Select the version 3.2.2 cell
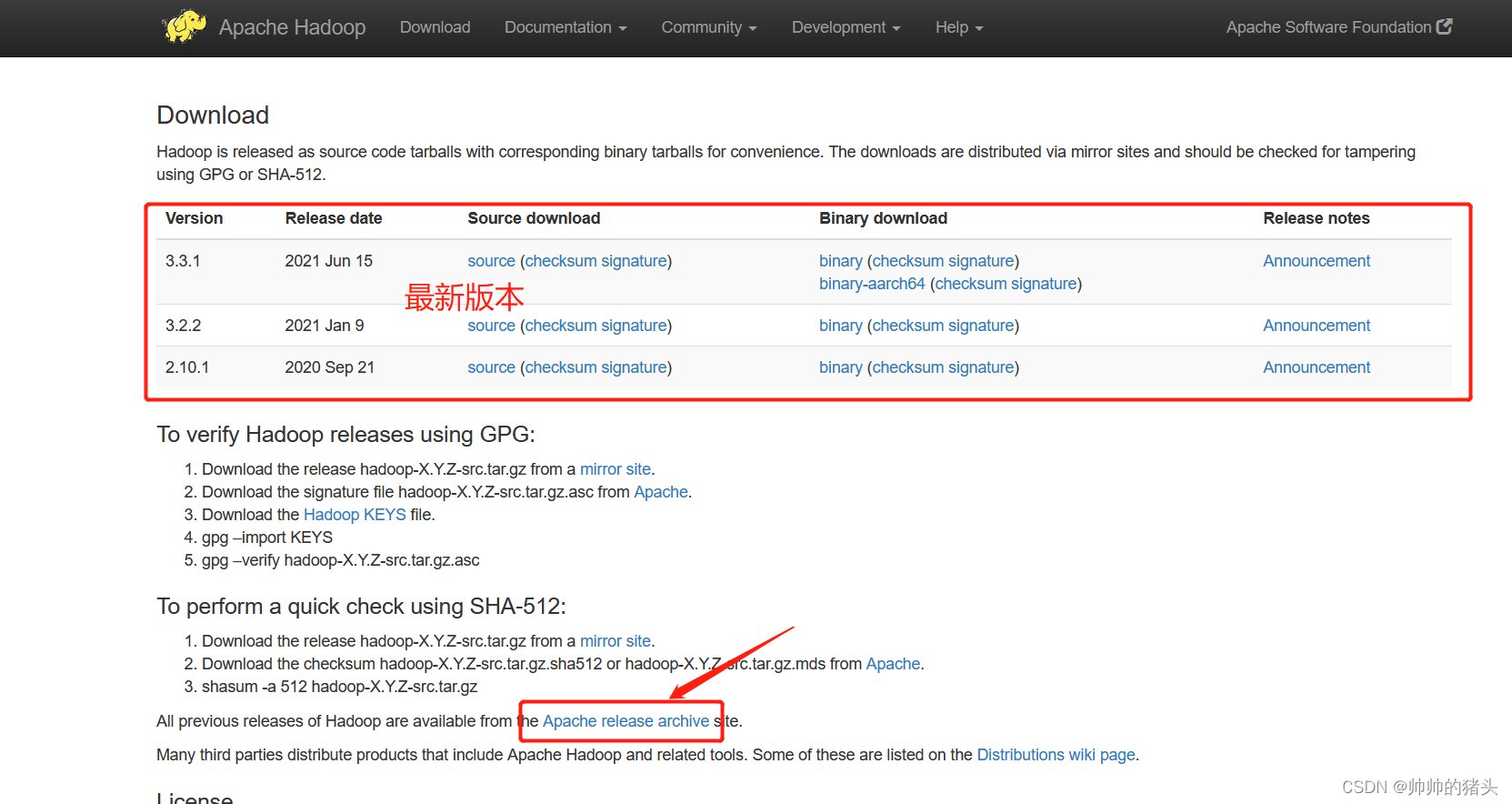Viewport: 1512px width, 804px height. [x=183, y=326]
